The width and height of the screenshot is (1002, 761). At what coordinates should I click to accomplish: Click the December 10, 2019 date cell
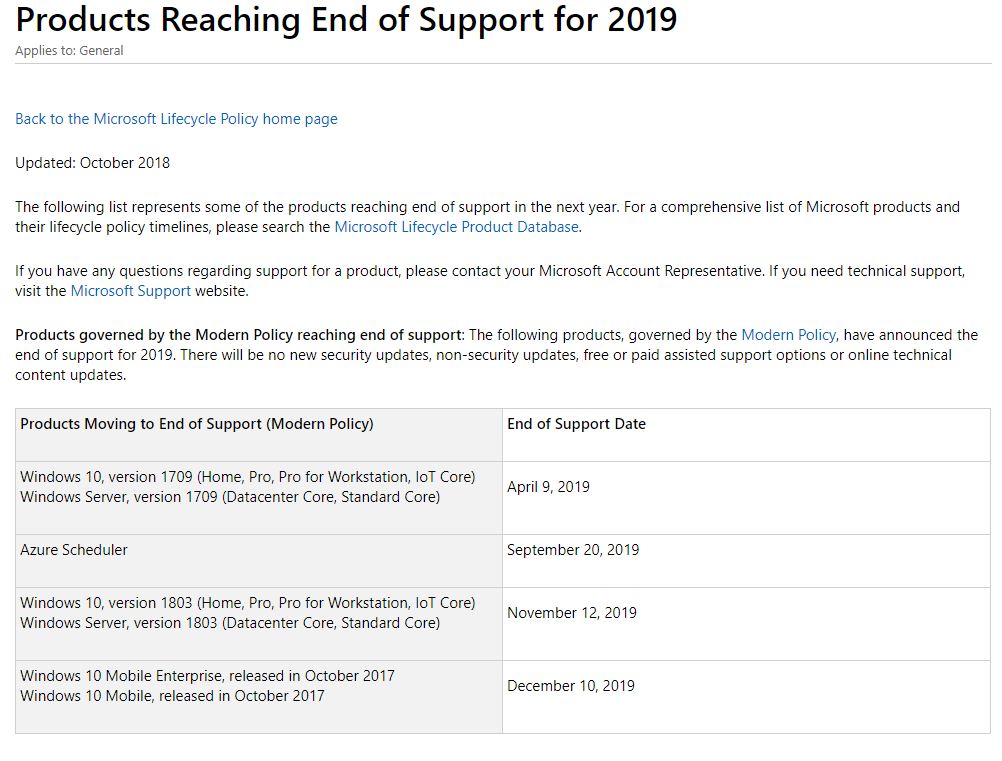(x=571, y=686)
